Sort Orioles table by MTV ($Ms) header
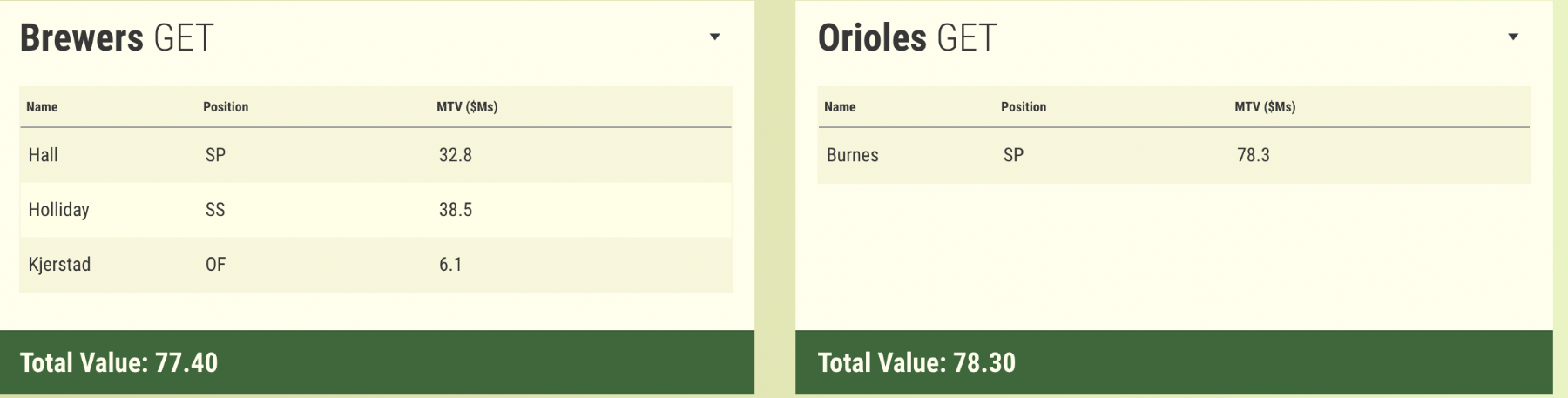 1265,107
